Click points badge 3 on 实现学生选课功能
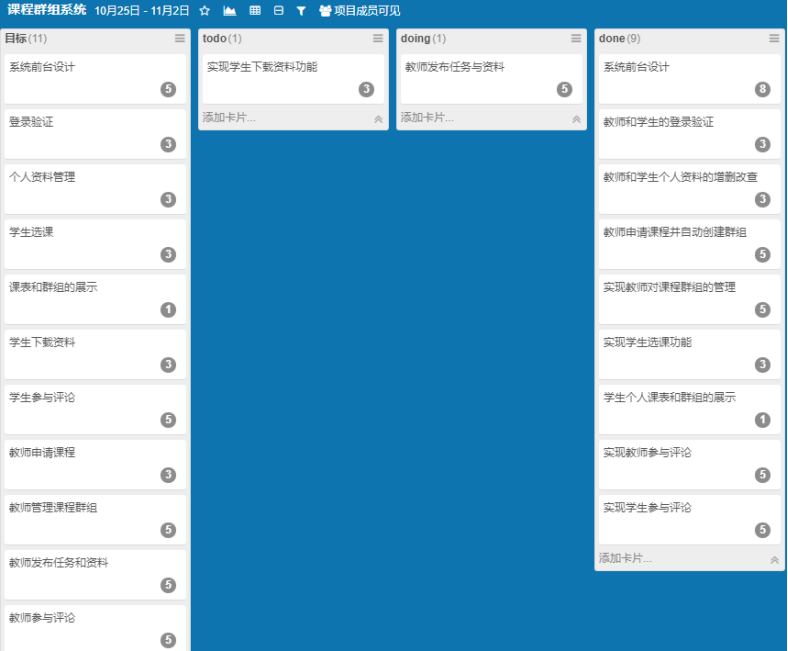Viewport: 788px width, 651px height. pyautogui.click(x=762, y=365)
